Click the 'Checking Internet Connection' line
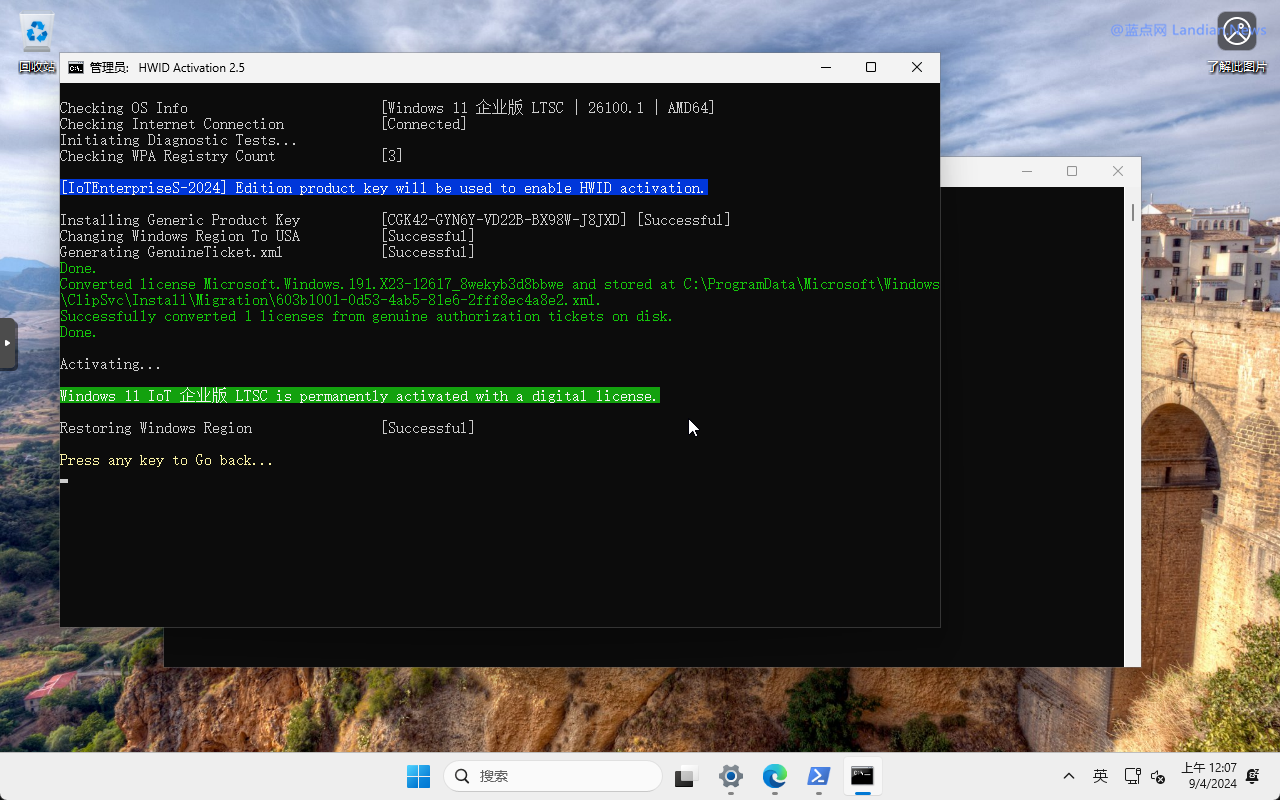1280x800 pixels. pyautogui.click(x=263, y=124)
